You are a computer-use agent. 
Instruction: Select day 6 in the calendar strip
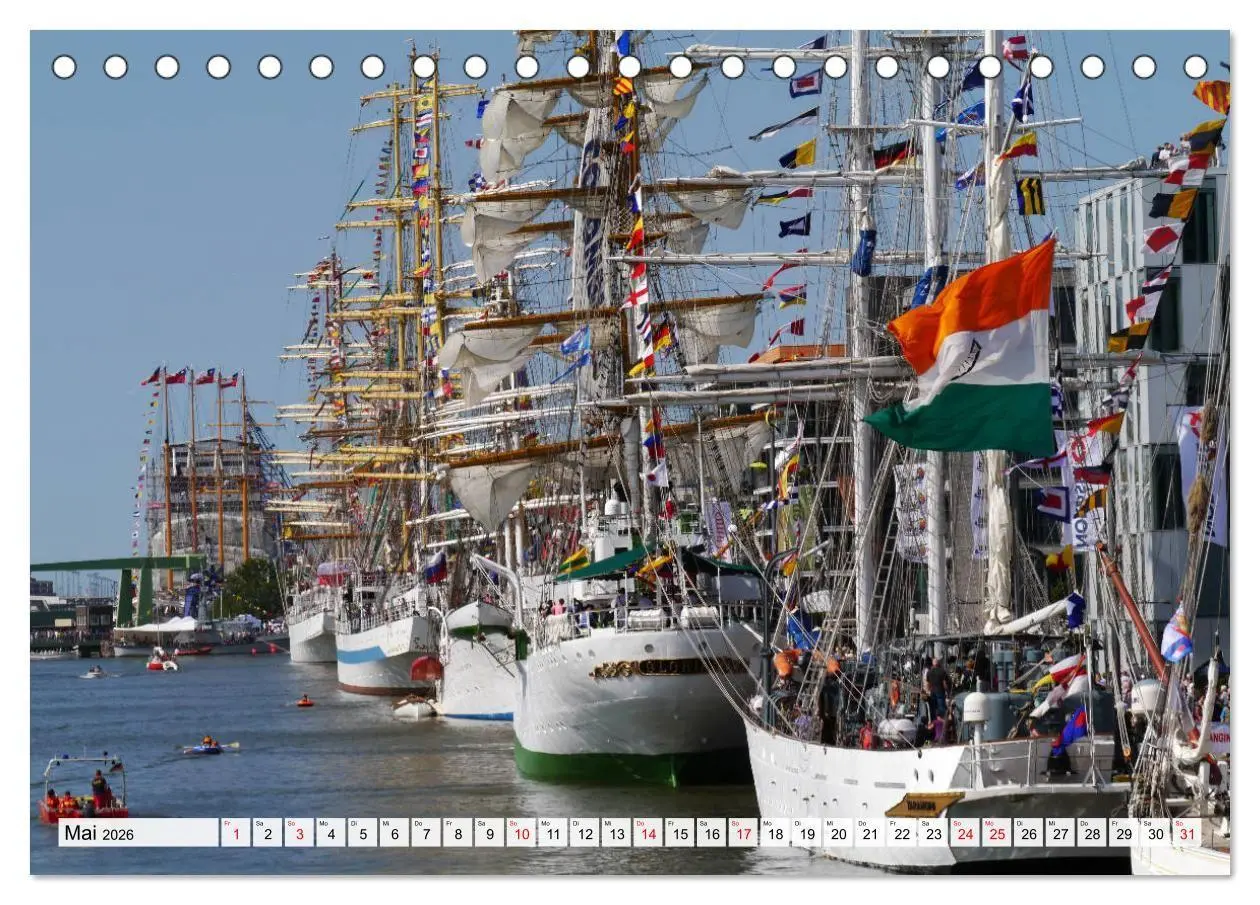click(x=394, y=833)
